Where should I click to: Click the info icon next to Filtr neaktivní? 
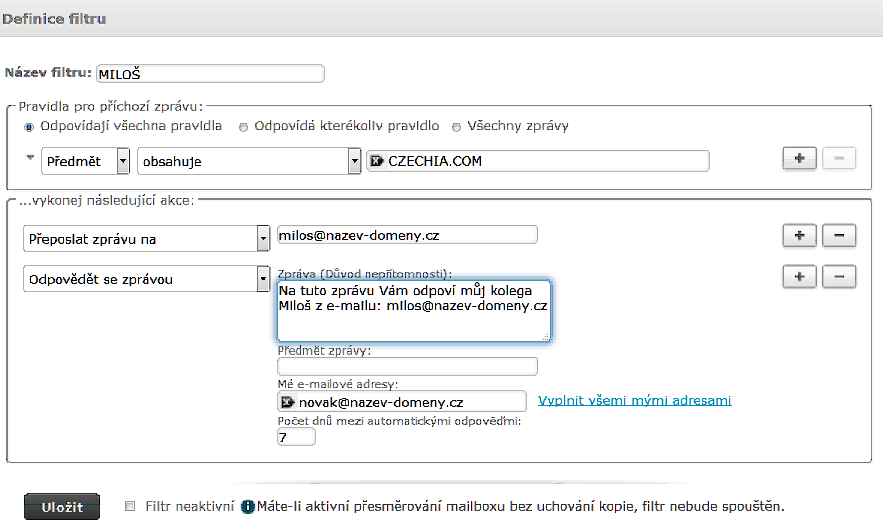point(248,506)
